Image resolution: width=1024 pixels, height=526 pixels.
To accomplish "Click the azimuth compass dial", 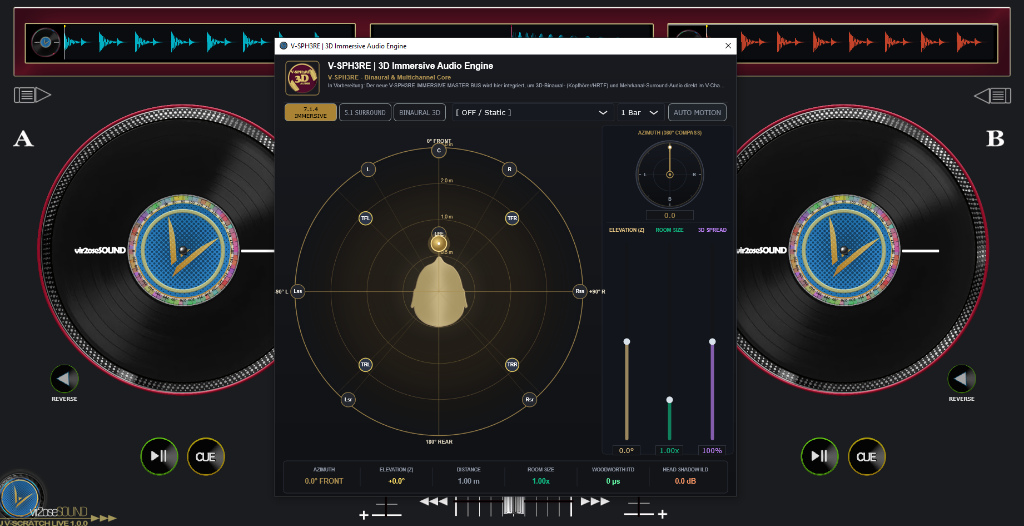I will pos(669,174).
